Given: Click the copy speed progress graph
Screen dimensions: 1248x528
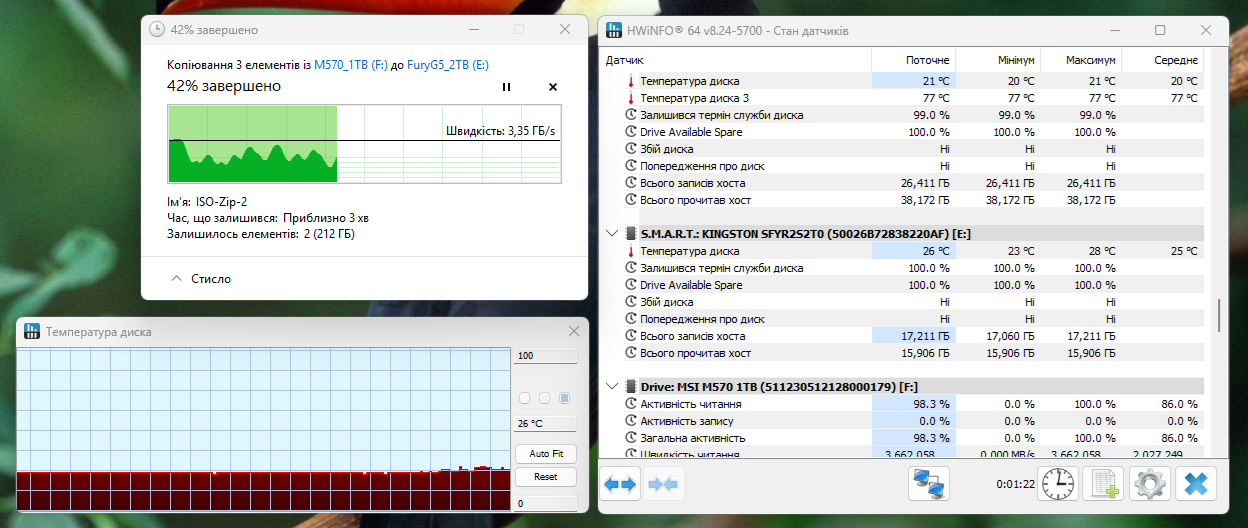Looking at the screenshot, I should tap(364, 145).
